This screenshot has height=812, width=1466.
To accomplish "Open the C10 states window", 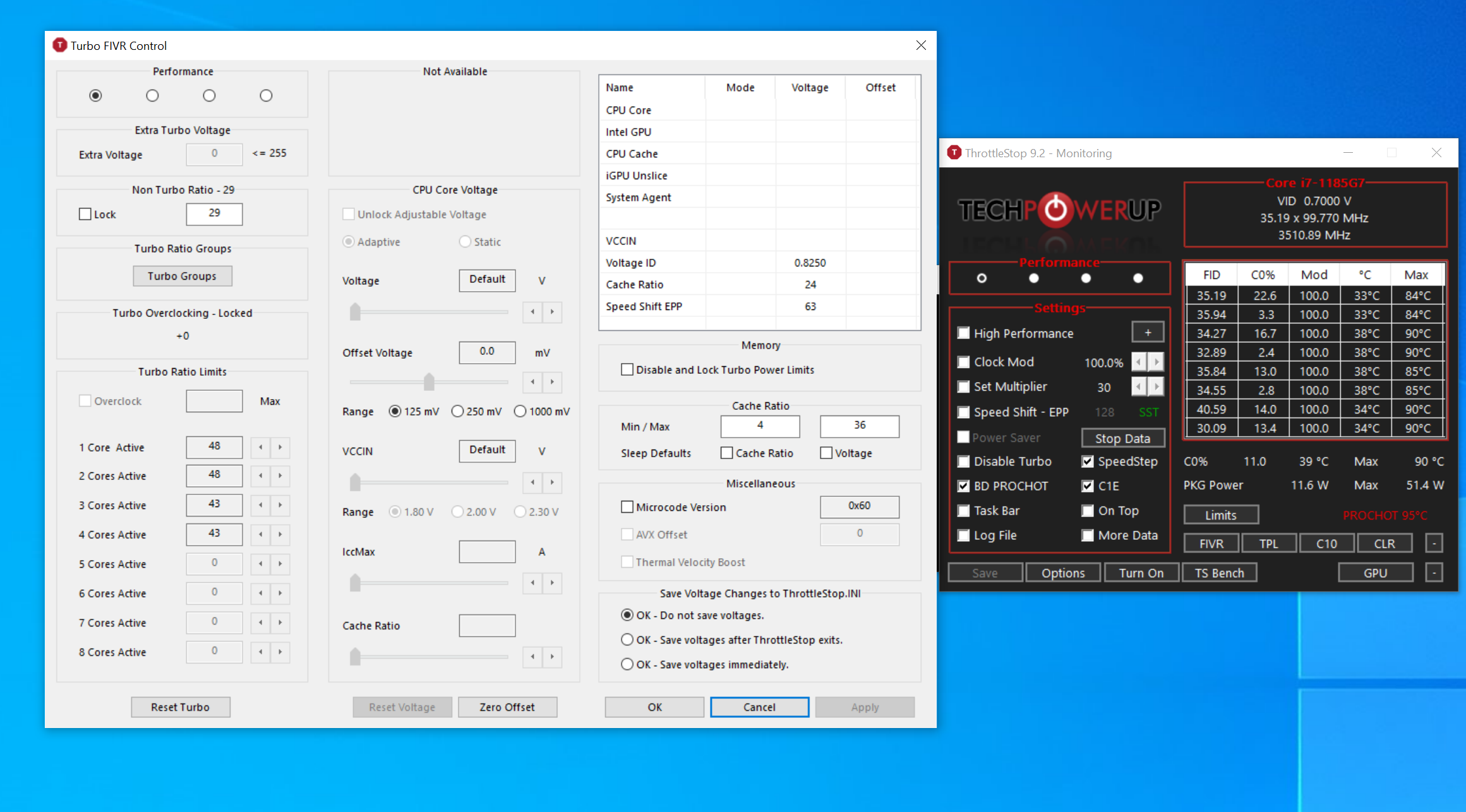I will pyautogui.click(x=1326, y=543).
